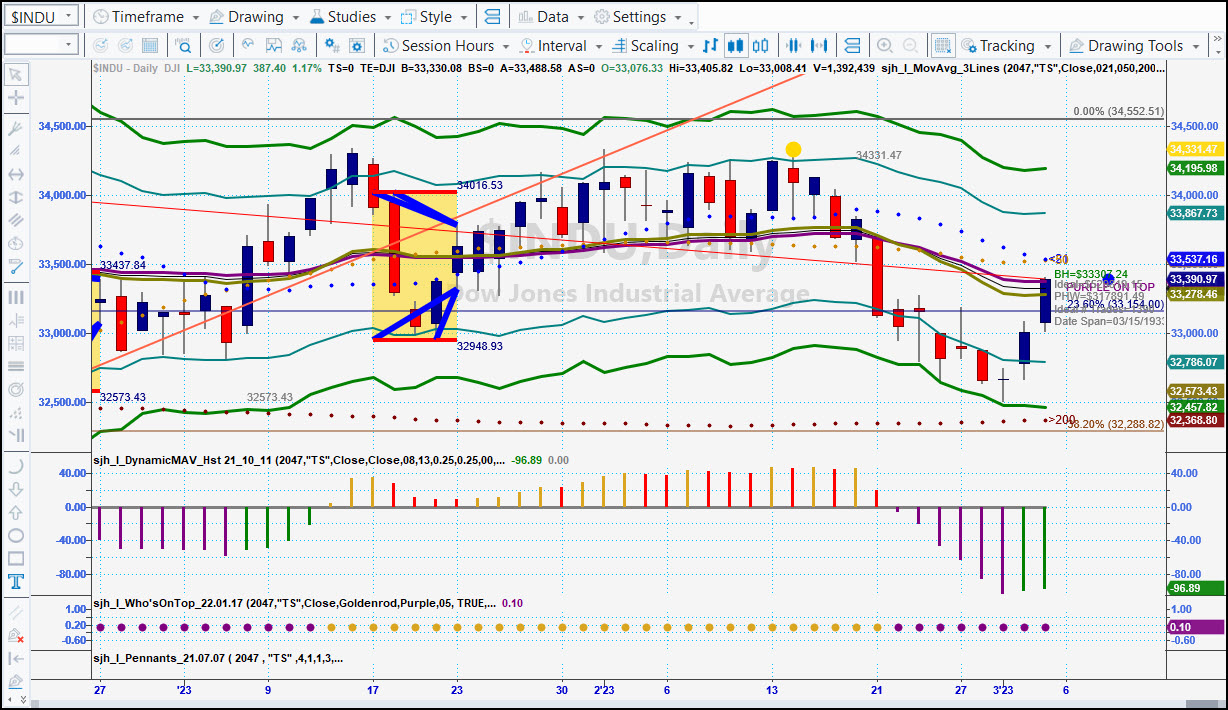Open the $INDU symbol combo box arrow

68,16
